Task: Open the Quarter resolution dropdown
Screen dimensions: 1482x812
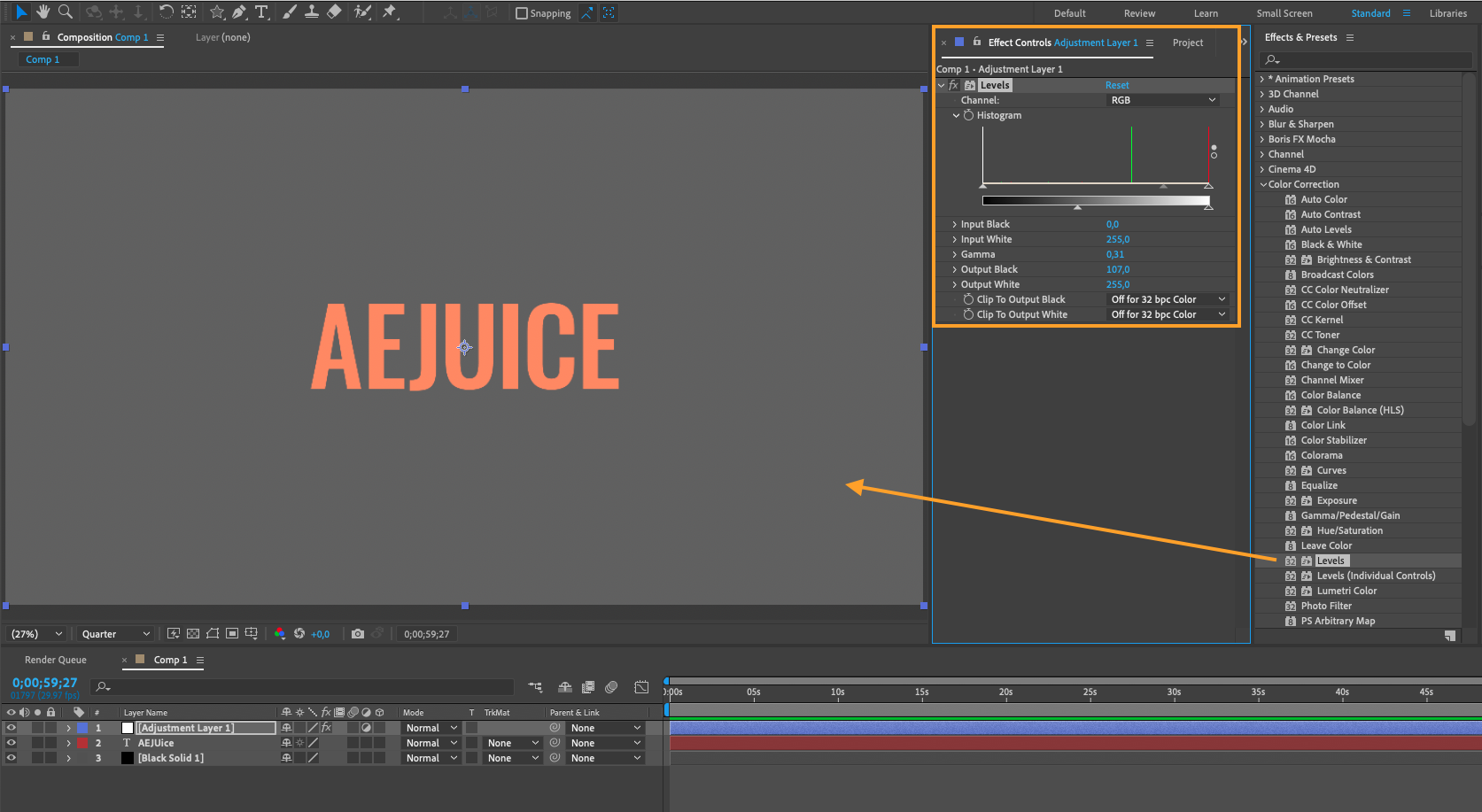Action: [x=115, y=634]
